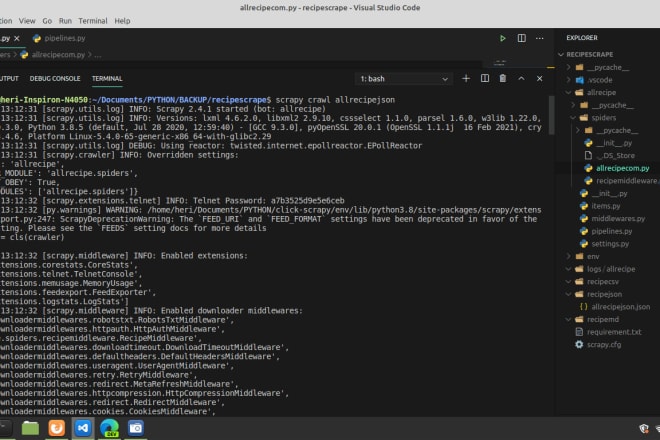Open __init__.py under allrecipe folder
This screenshot has height=440, width=660.
(609, 194)
